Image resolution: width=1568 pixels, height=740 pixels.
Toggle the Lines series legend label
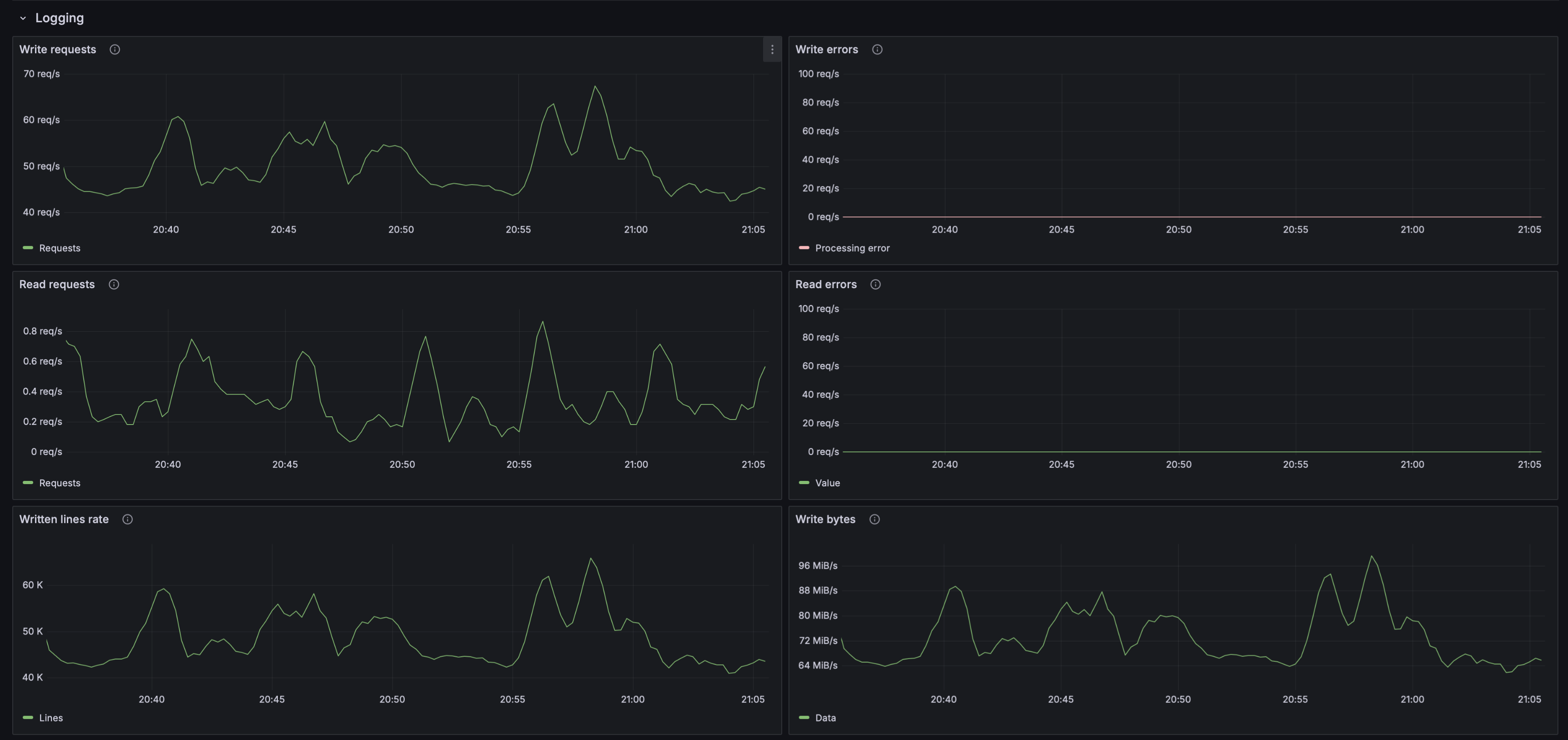(51, 718)
